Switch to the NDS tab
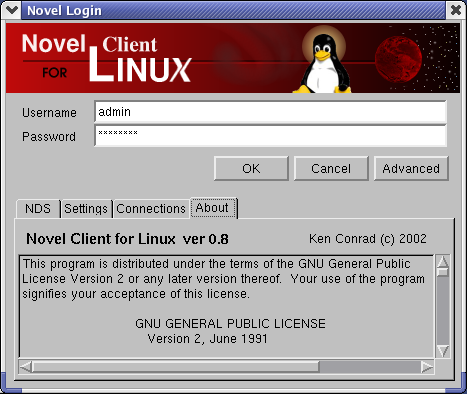The width and height of the screenshot is (467, 394). click(38, 209)
